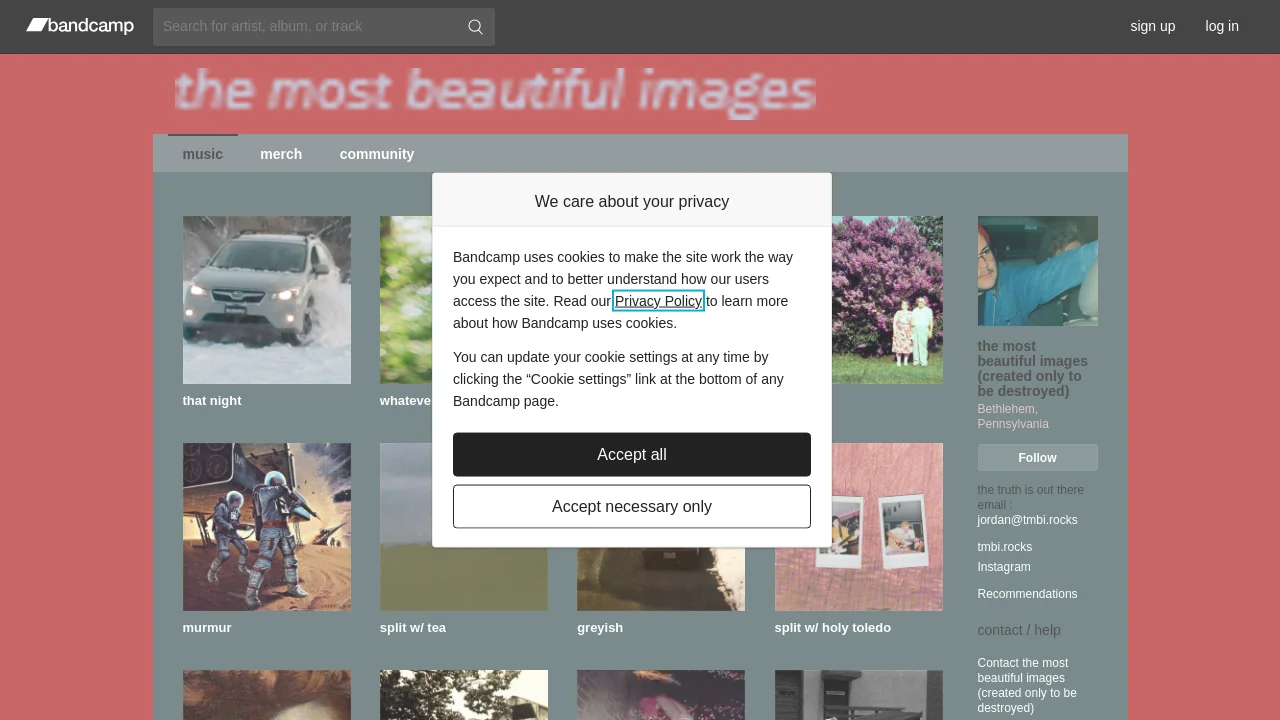This screenshot has height=720, width=1280.
Task: Open the log in link
Action: 1222,26
